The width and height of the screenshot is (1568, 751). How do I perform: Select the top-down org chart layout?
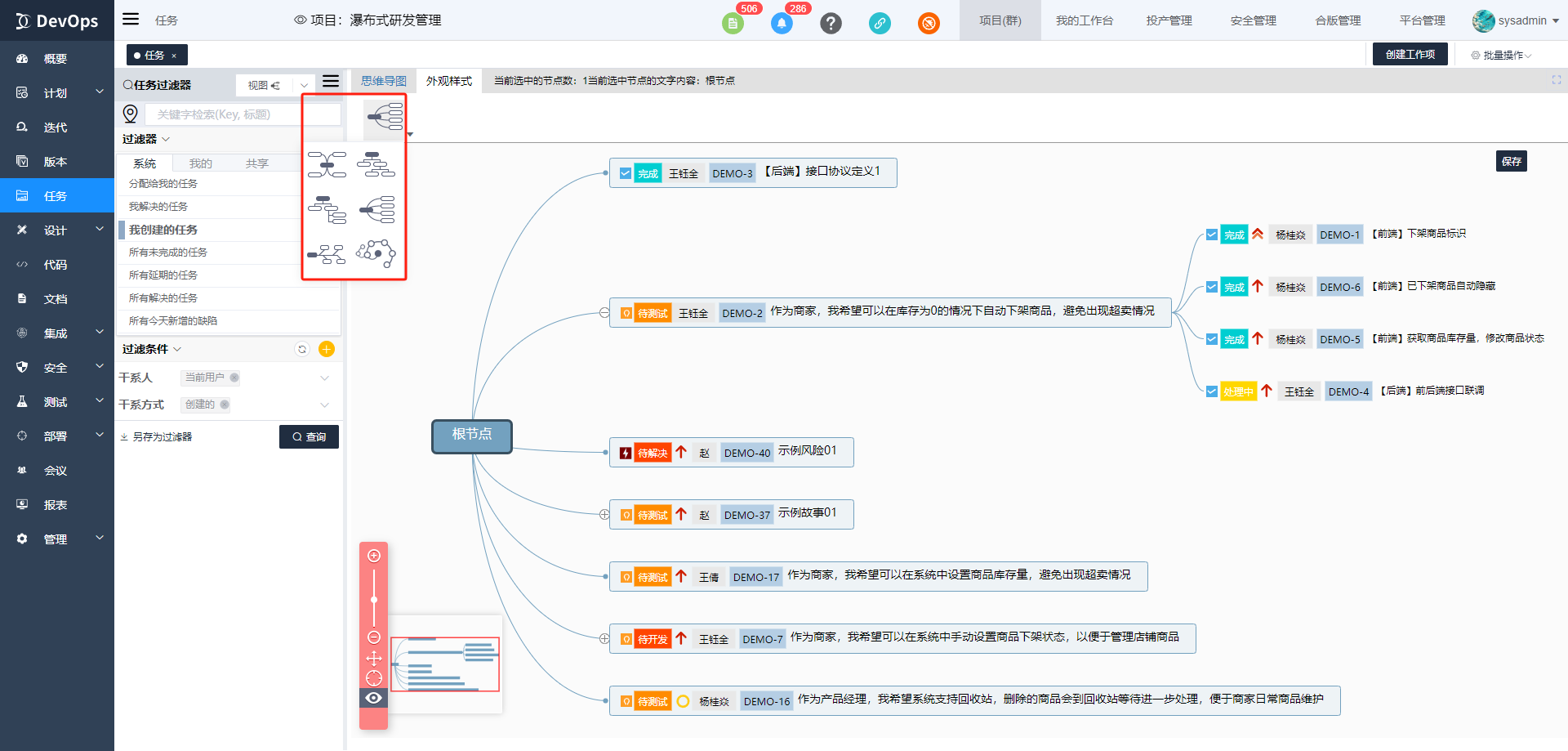[x=376, y=164]
